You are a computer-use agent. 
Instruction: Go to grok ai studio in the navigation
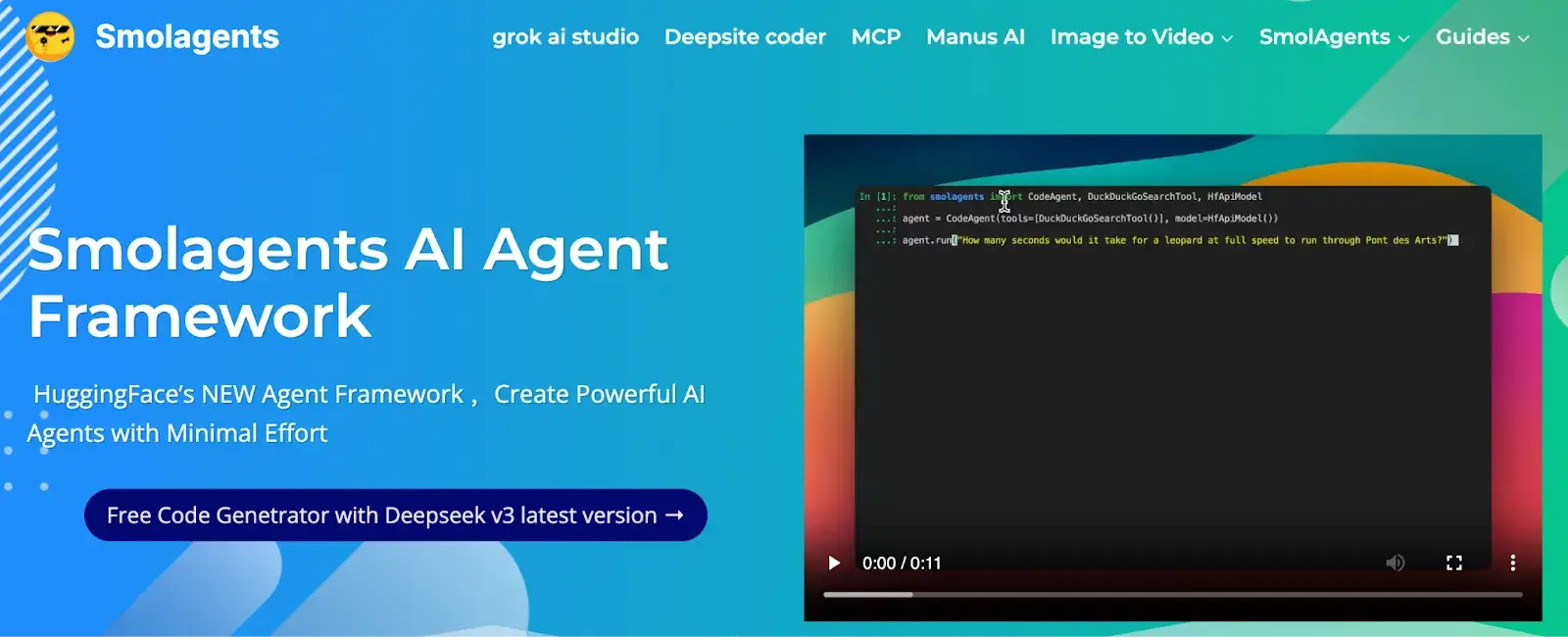click(565, 37)
